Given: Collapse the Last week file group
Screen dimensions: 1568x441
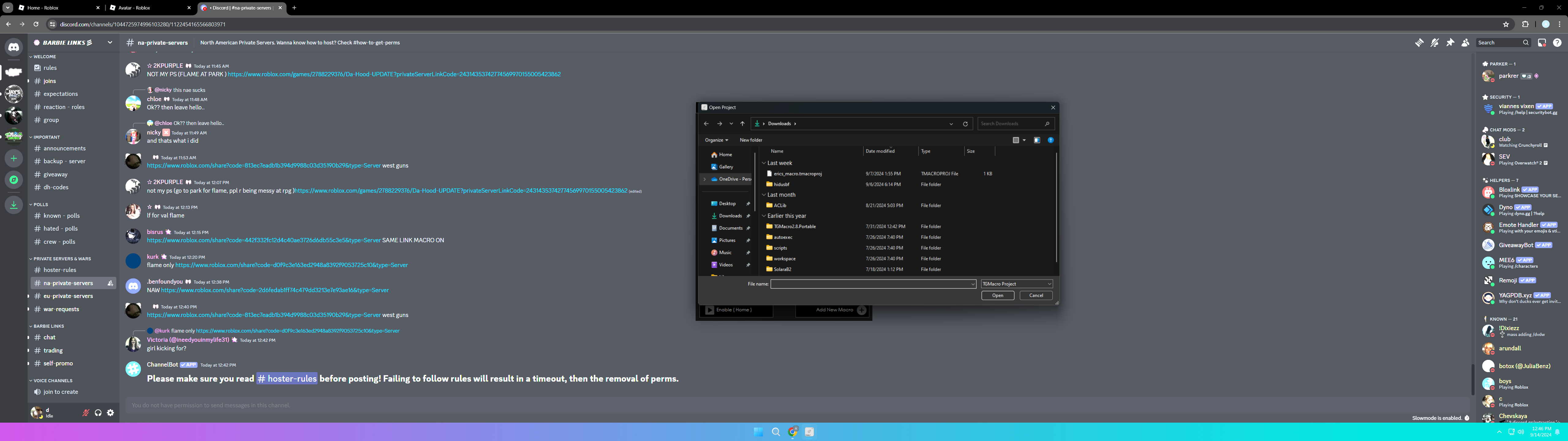Looking at the screenshot, I should (x=764, y=163).
